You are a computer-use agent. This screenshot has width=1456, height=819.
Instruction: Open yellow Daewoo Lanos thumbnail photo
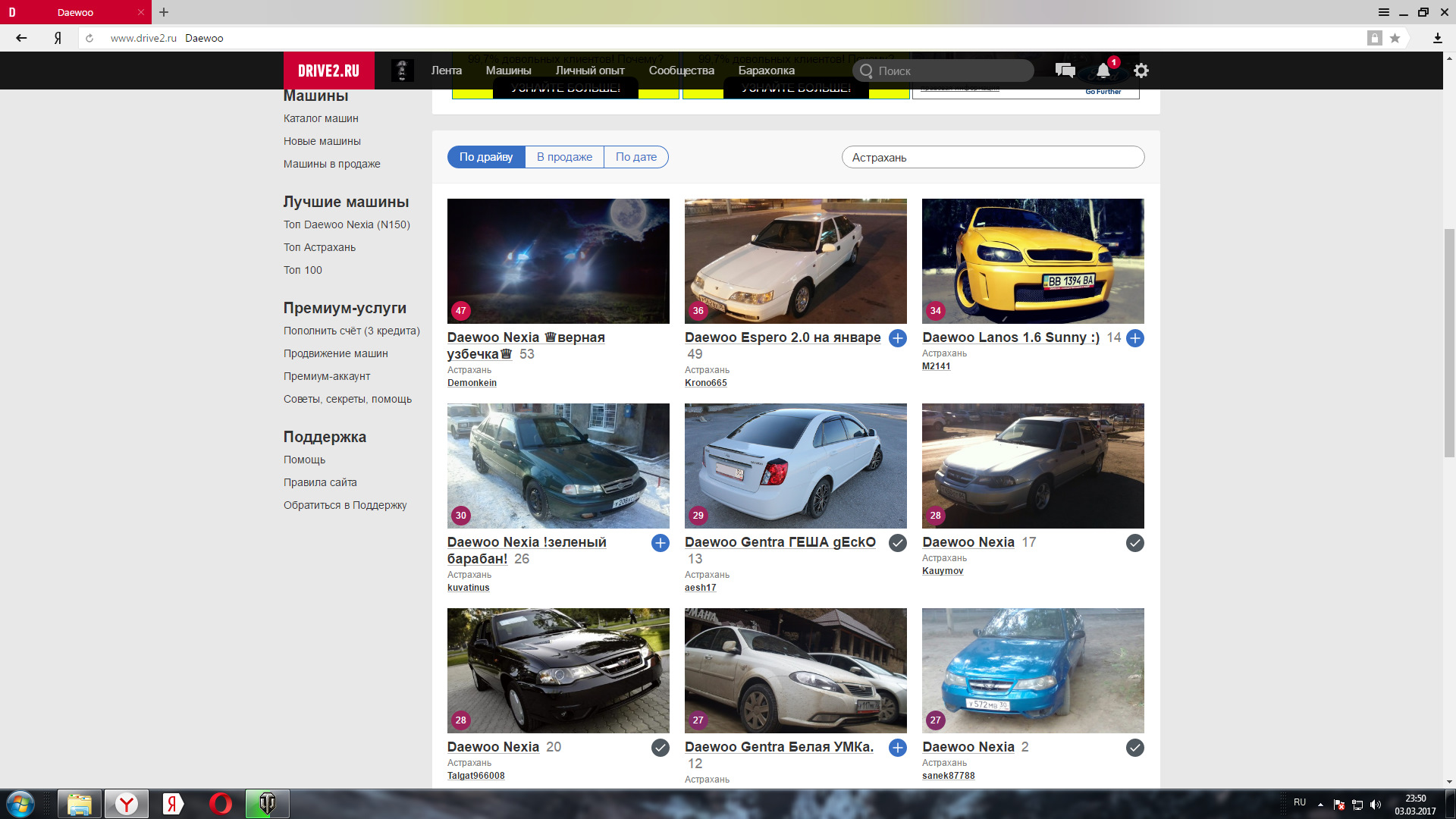[1032, 261]
